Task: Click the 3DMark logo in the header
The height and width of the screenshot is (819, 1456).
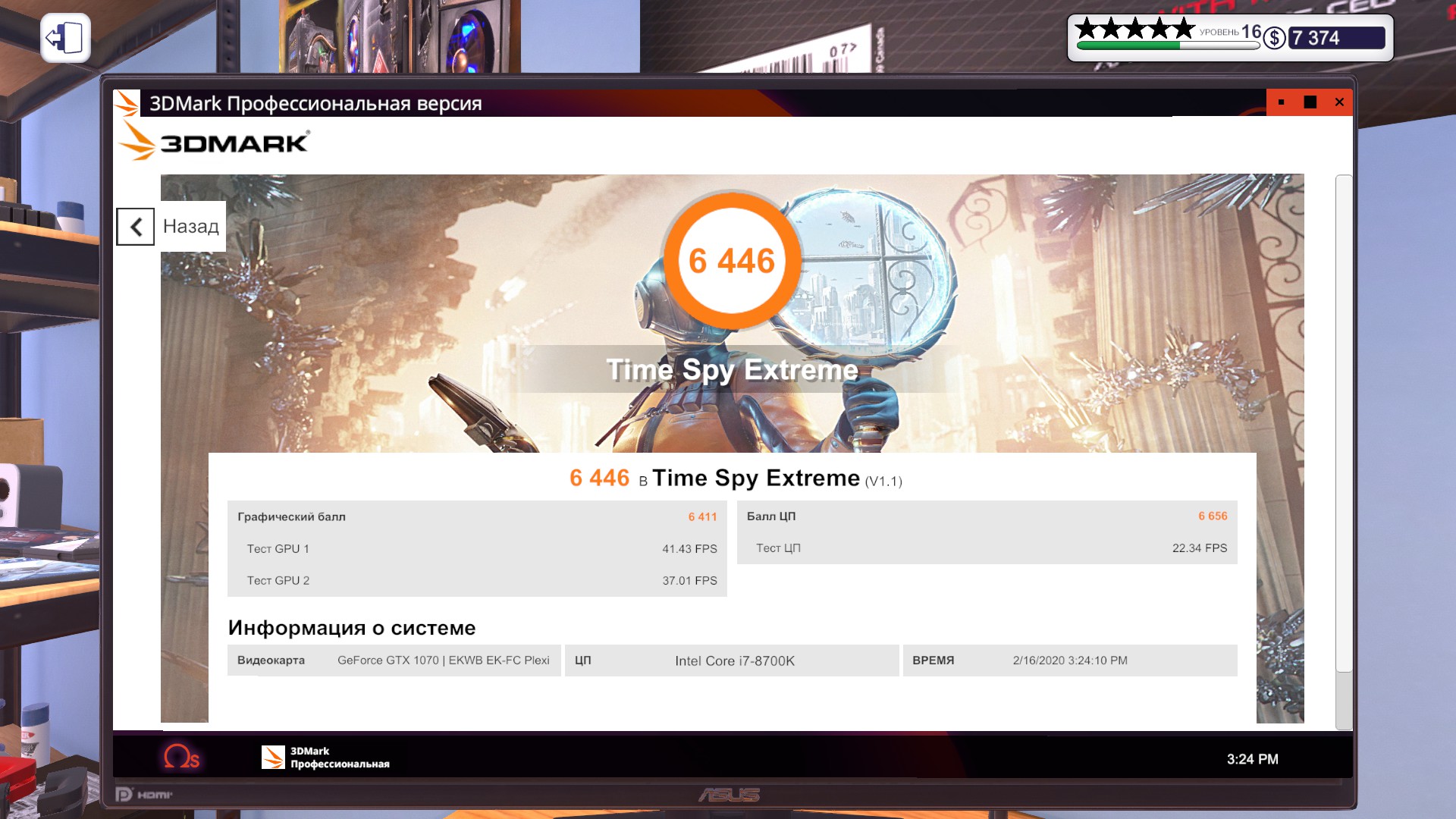Action: click(214, 142)
